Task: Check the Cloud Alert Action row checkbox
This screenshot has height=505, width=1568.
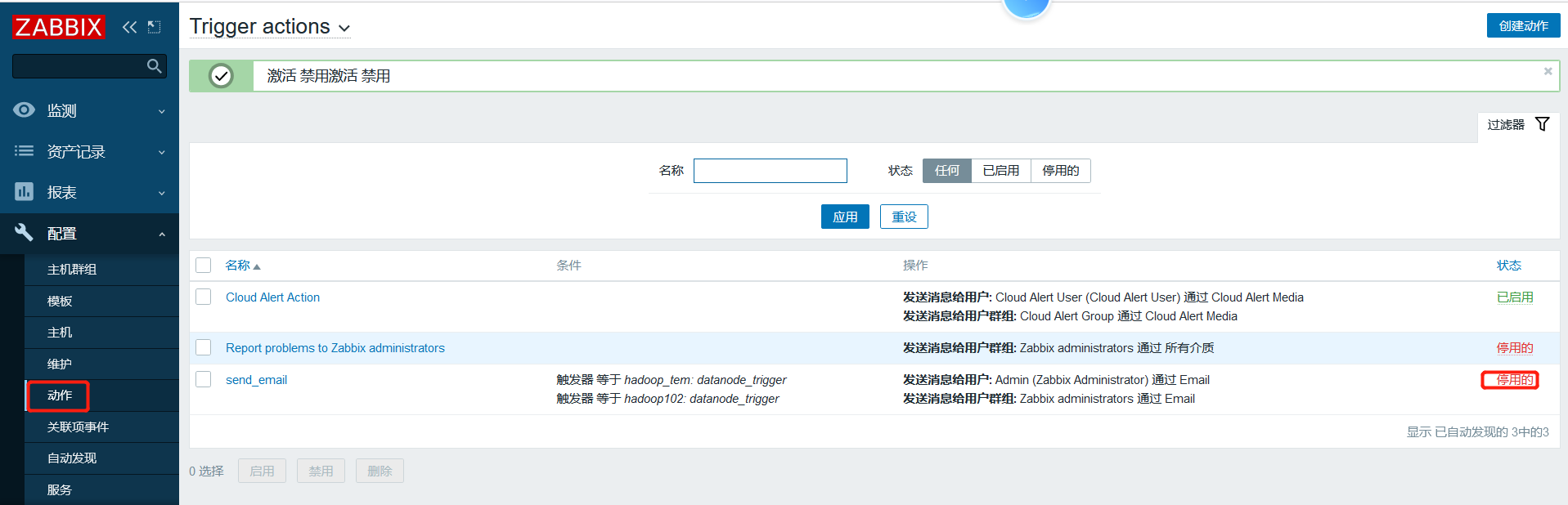Action: 204,297
